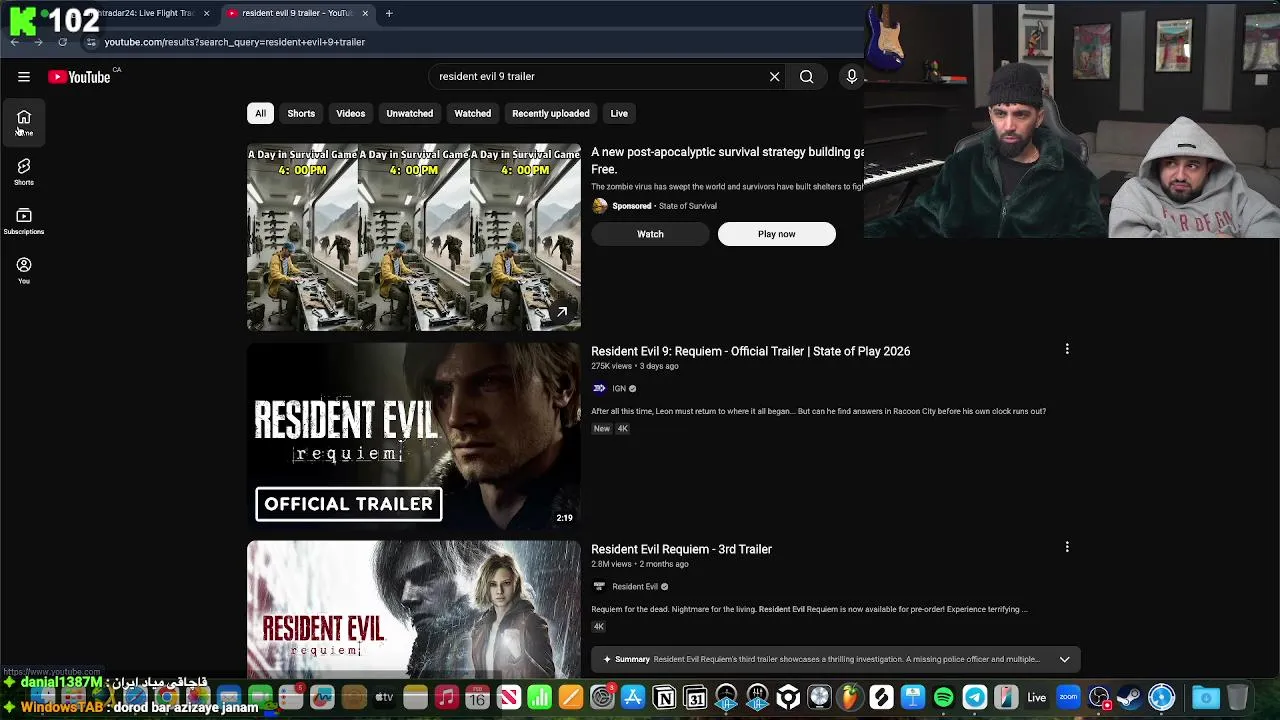Click the '2.8M views • 2 months ago' text

coord(639,564)
